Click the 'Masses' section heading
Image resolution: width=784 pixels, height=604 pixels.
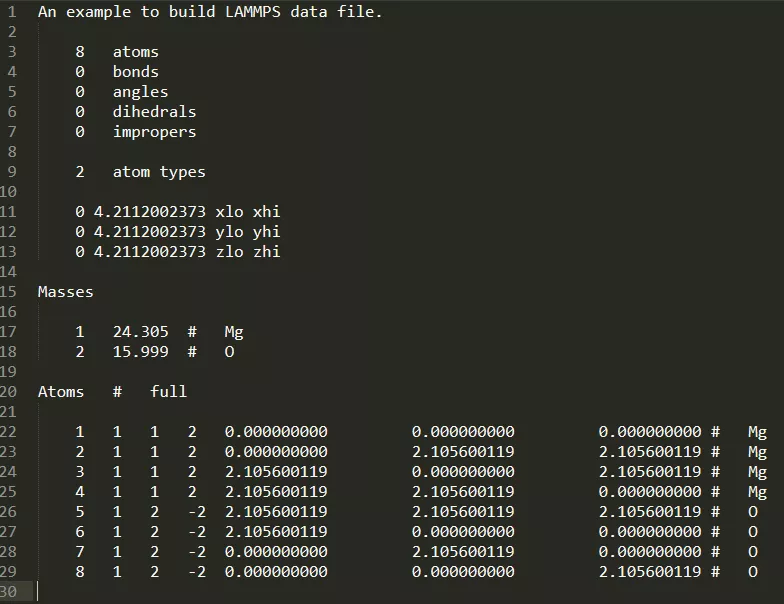(66, 292)
